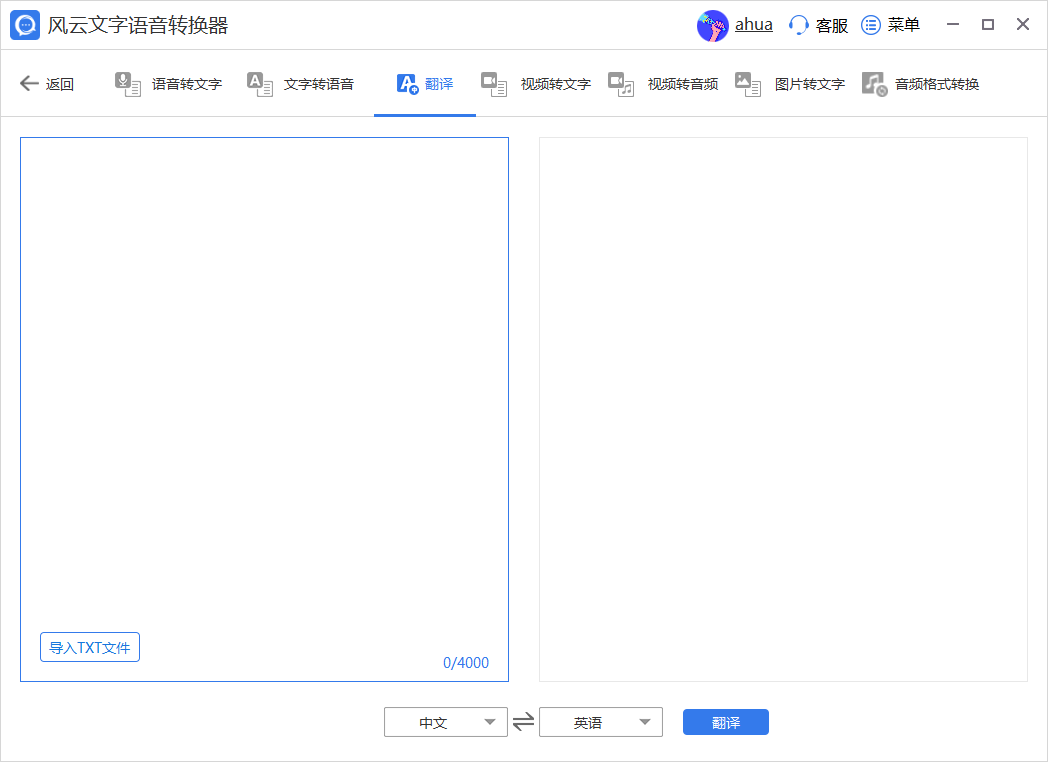Image resolution: width=1048 pixels, height=762 pixels.
Task: Swap source and target languages
Action: 523,722
